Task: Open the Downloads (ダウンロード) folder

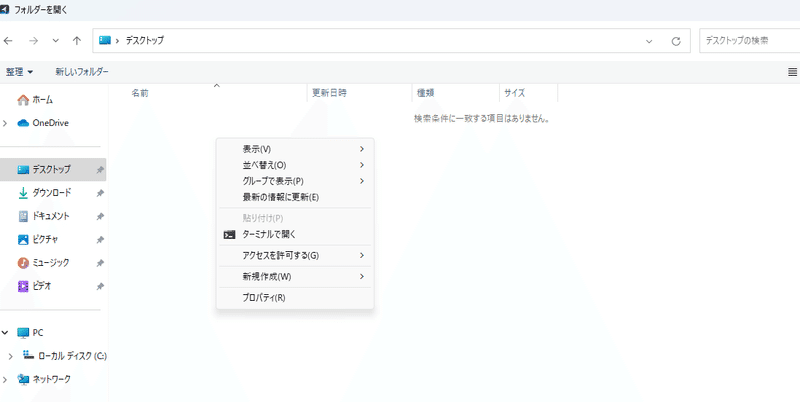Action: [x=52, y=193]
